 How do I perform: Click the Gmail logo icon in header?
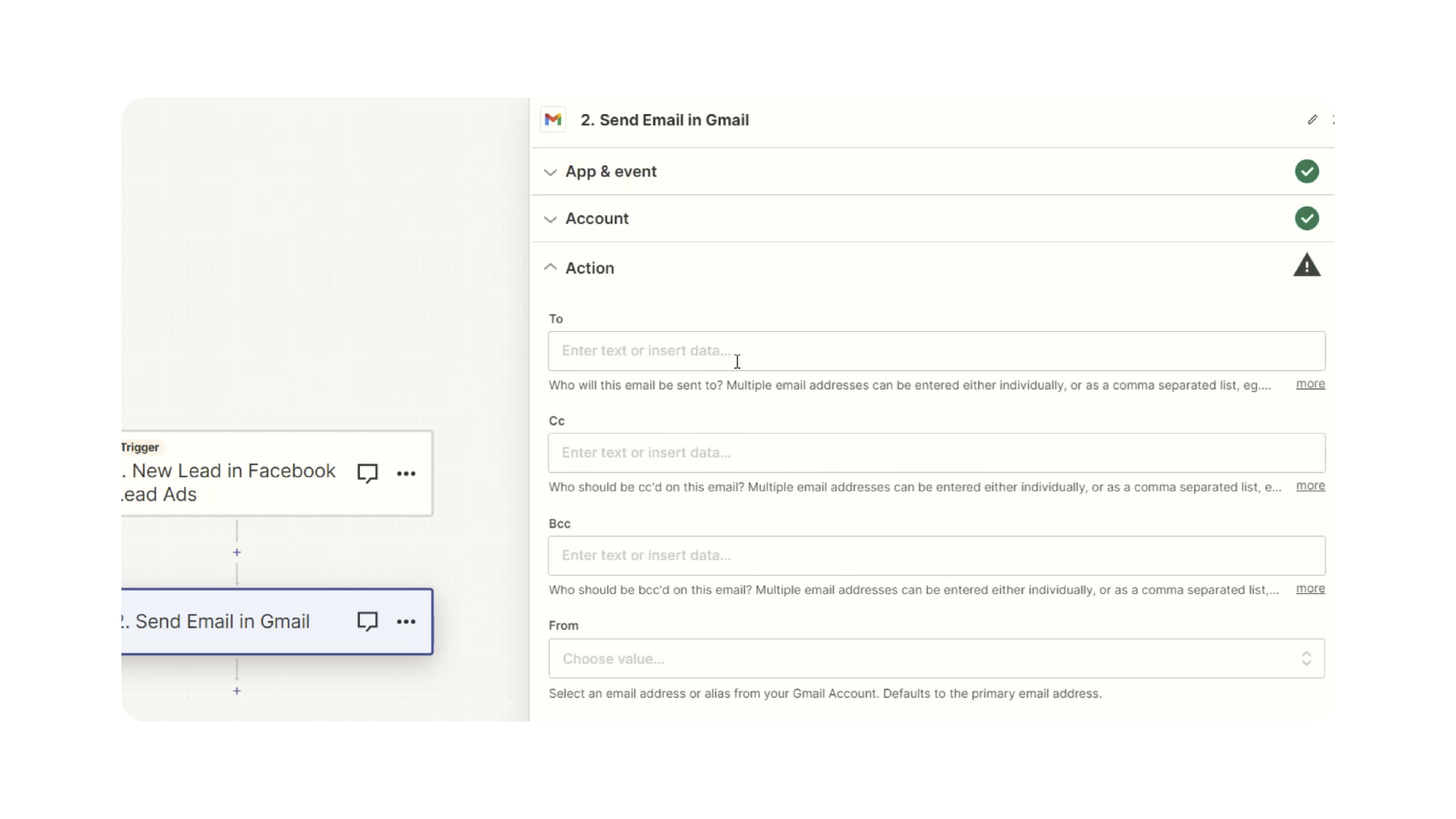point(553,120)
